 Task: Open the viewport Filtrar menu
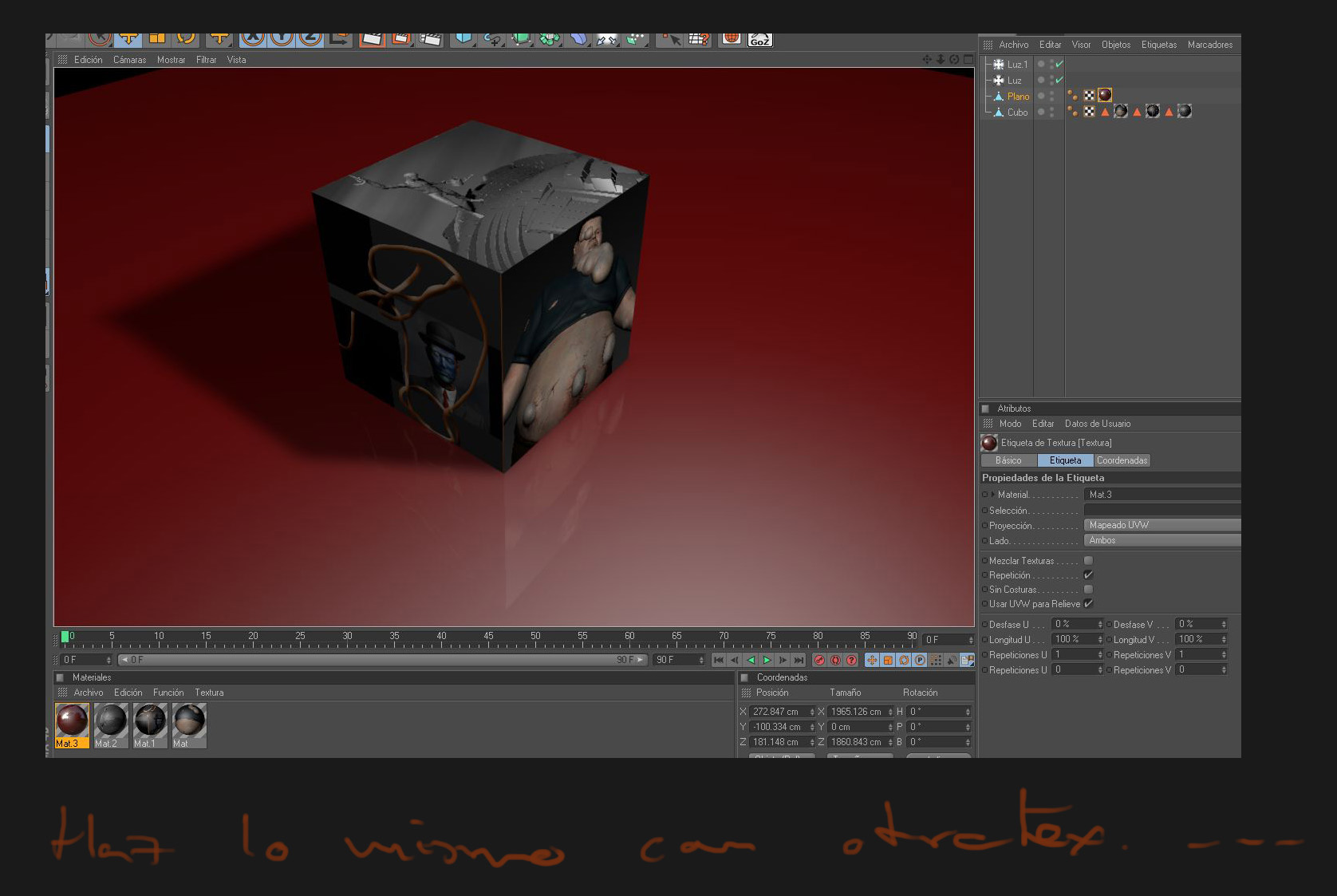coord(206,60)
